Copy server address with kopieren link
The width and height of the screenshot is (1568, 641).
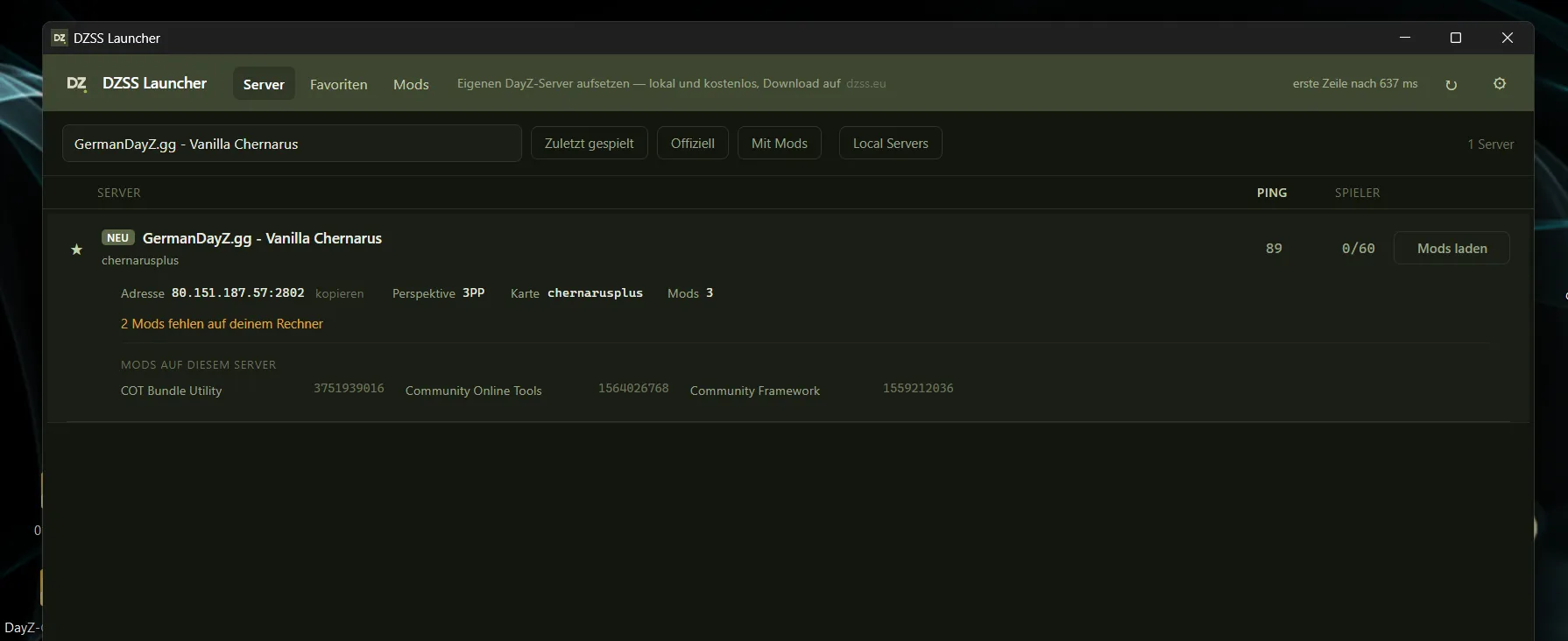click(x=340, y=293)
